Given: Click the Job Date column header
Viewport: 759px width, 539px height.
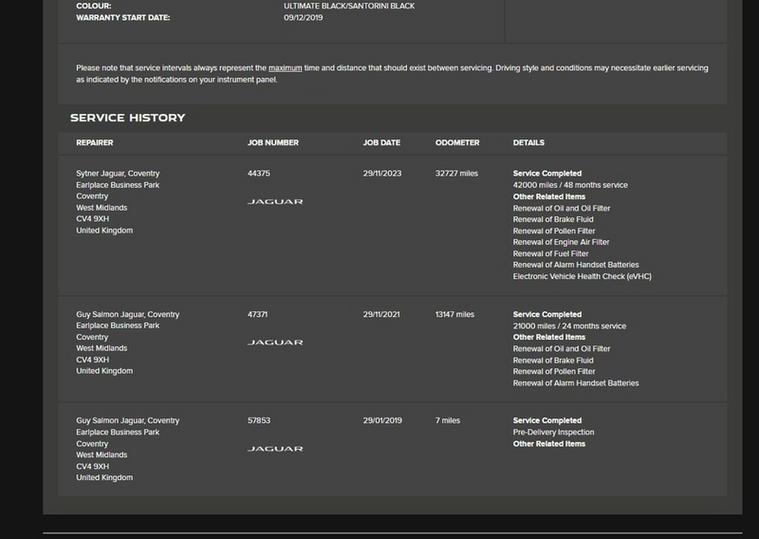Looking at the screenshot, I should 381,143.
